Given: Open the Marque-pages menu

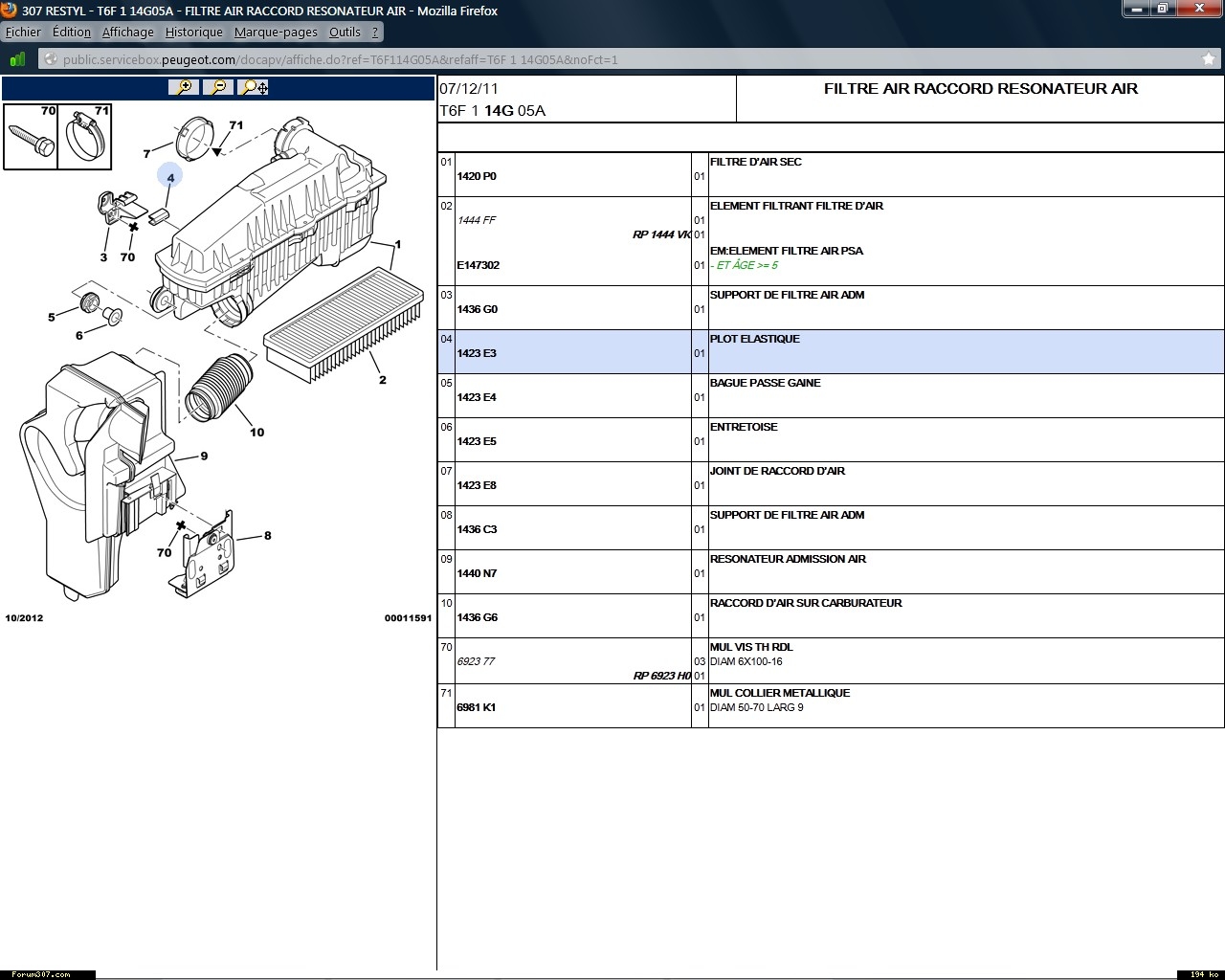Looking at the screenshot, I should pos(276,32).
